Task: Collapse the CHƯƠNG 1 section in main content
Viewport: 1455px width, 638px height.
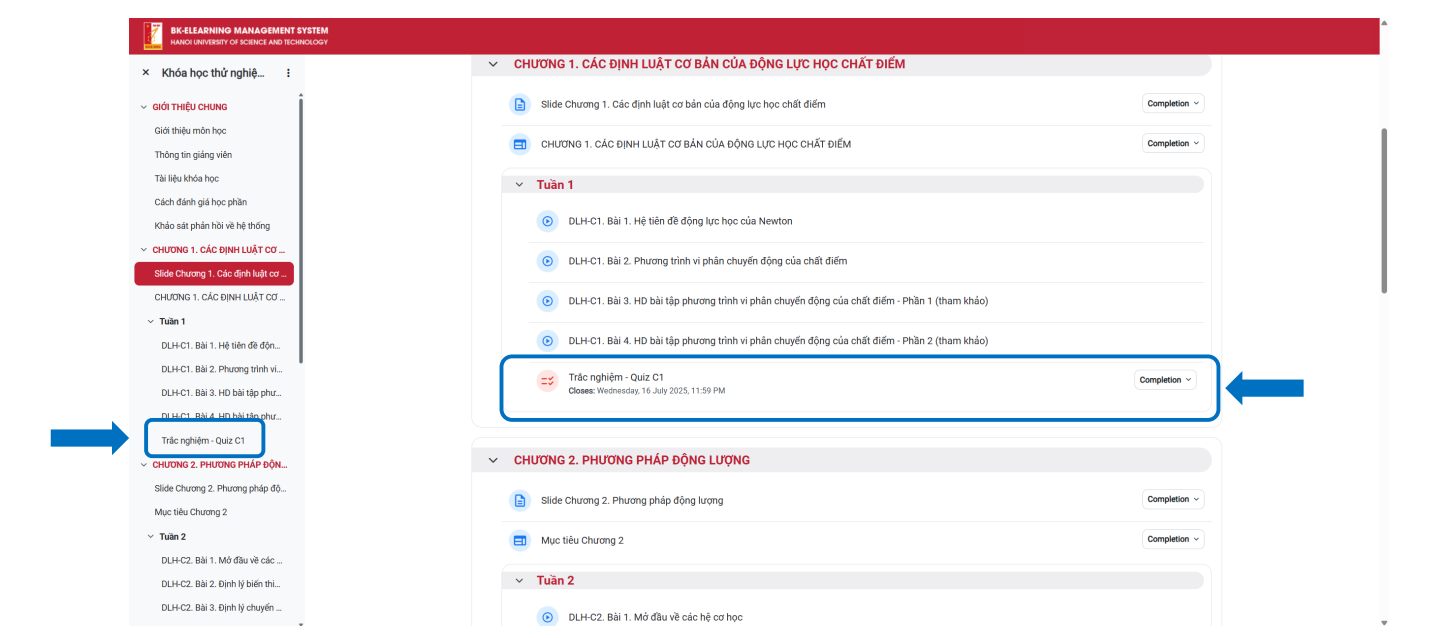Action: click(x=492, y=64)
